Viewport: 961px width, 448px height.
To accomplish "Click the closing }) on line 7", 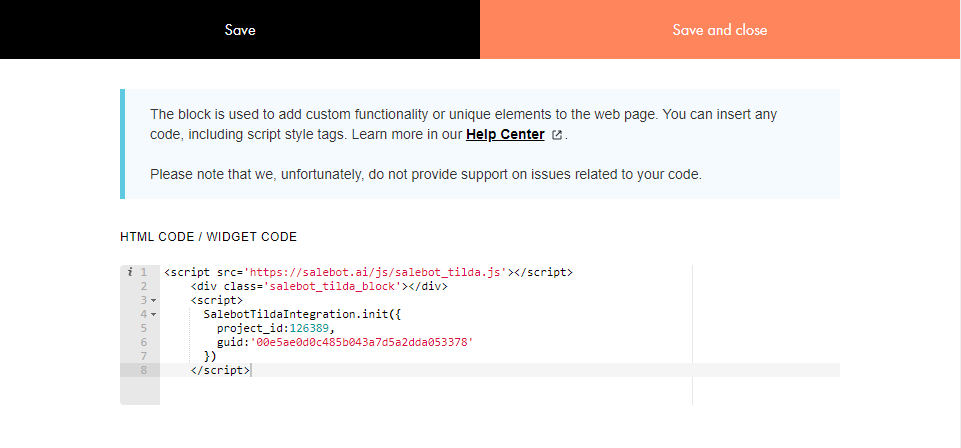I will 210,356.
